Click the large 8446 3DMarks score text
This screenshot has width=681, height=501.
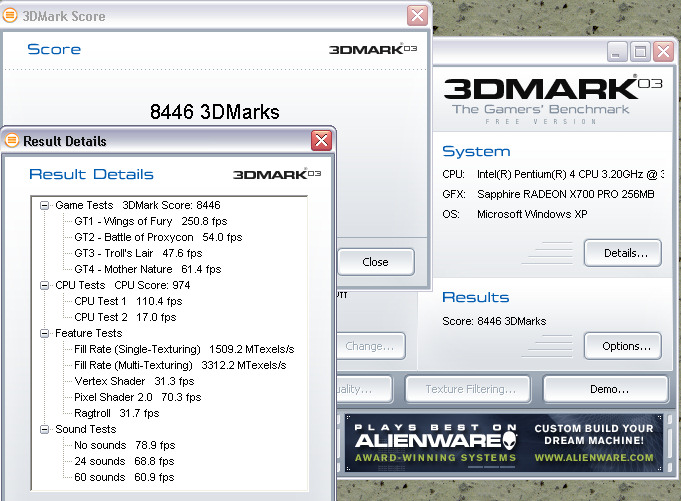coord(215,112)
